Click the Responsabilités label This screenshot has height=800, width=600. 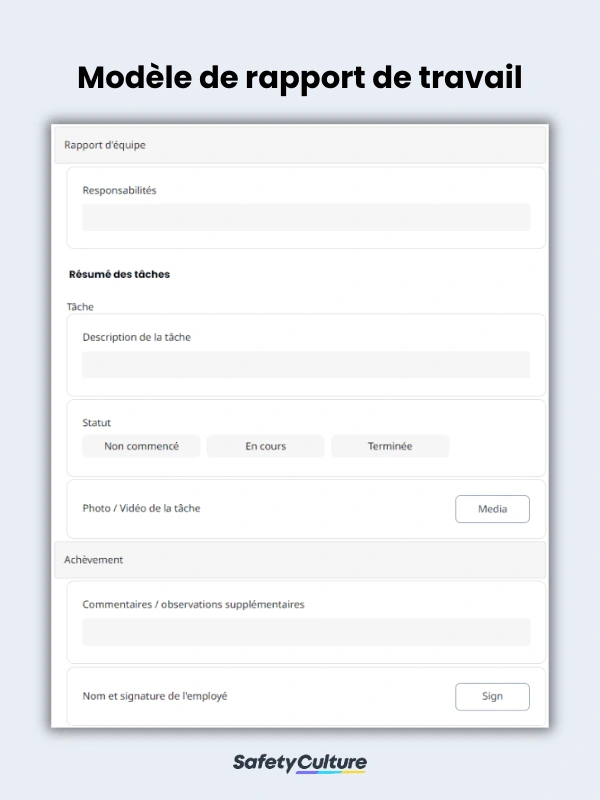tap(119, 190)
